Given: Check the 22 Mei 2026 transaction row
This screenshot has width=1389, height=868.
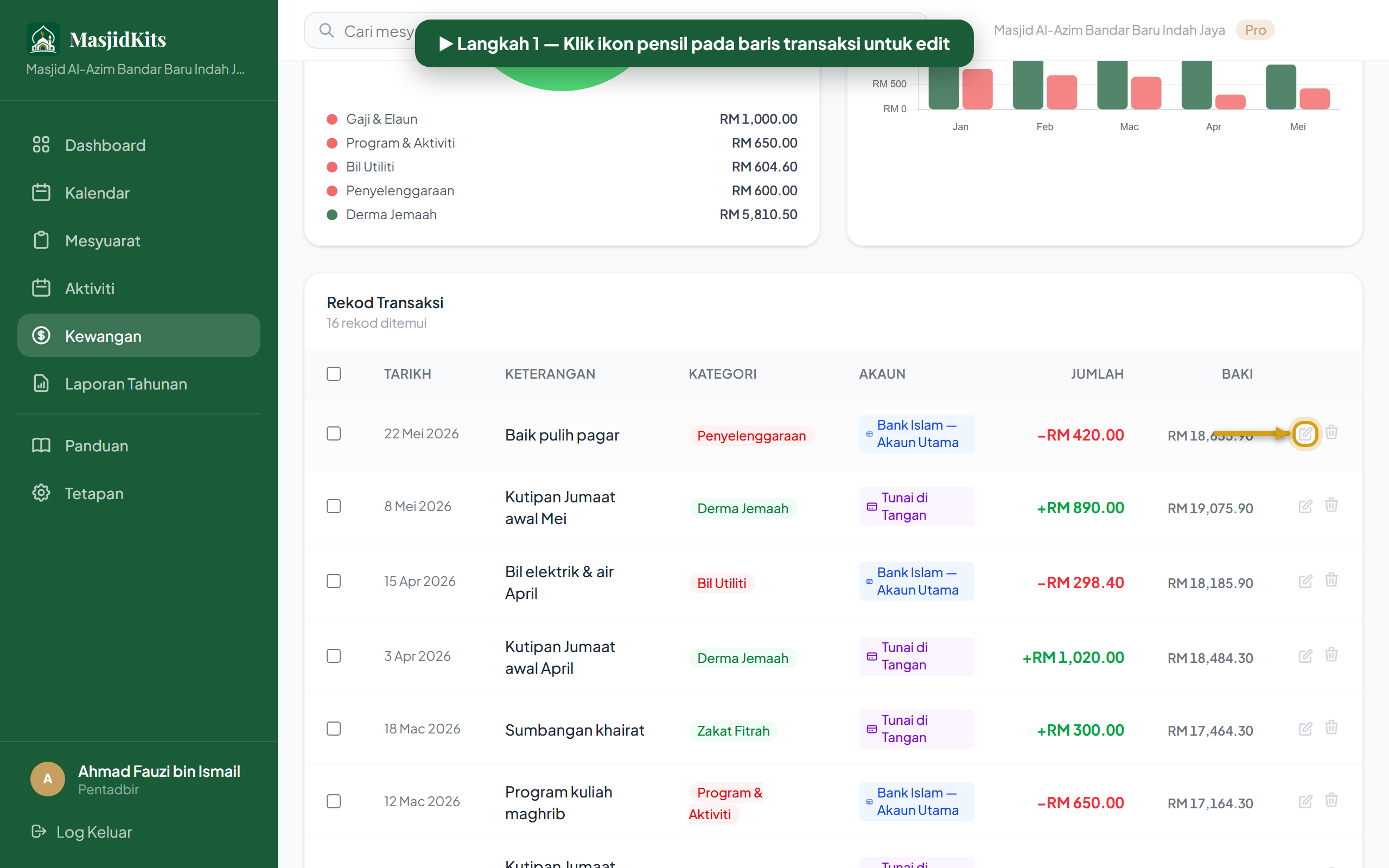Looking at the screenshot, I should [x=334, y=433].
